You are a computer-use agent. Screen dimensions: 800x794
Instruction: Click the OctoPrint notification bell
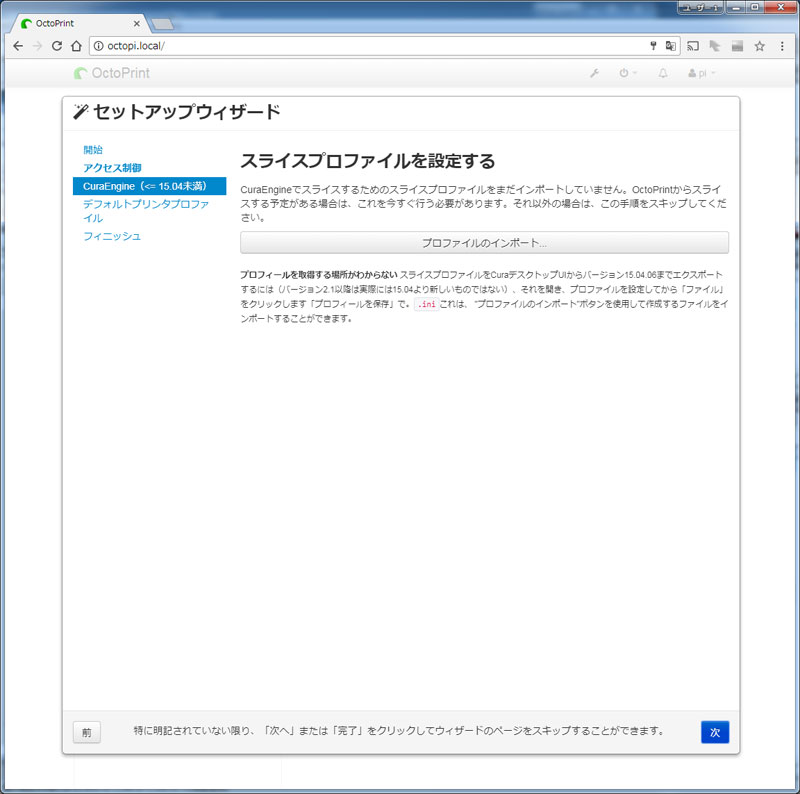click(x=663, y=73)
